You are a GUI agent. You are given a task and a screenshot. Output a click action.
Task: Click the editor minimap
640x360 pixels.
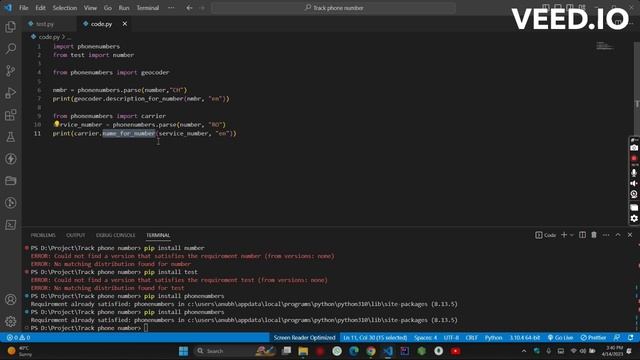click(604, 46)
